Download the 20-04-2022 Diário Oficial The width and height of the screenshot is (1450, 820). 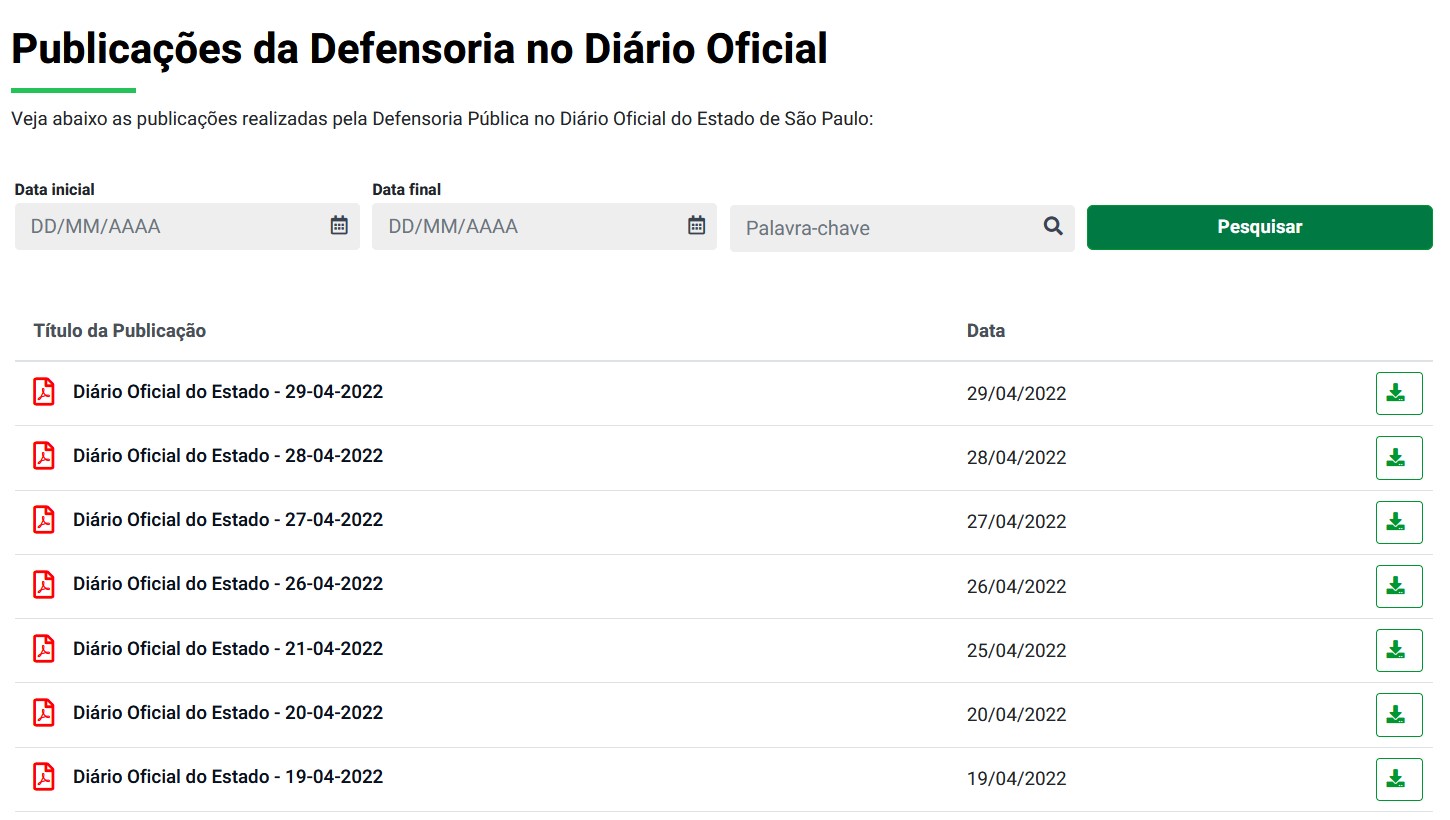(x=1399, y=715)
